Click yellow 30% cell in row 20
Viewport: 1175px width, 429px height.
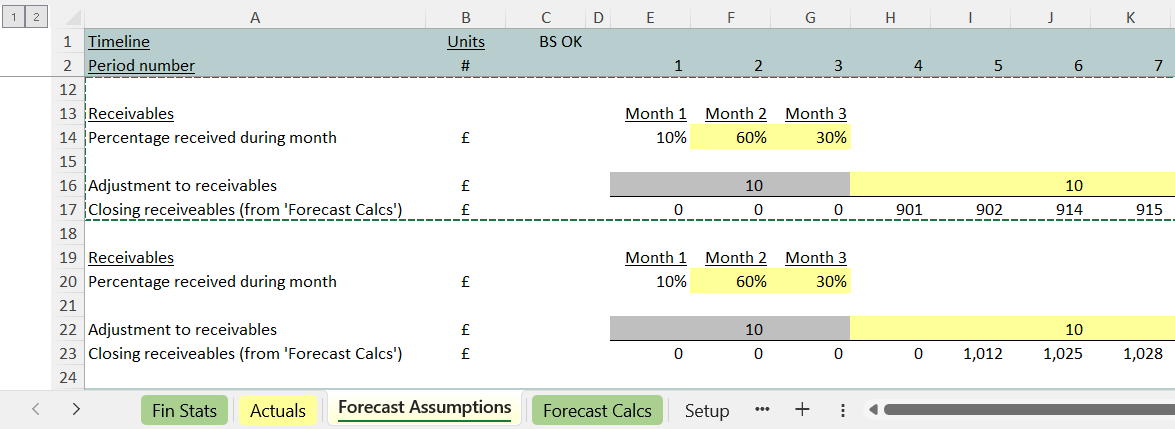click(x=810, y=282)
